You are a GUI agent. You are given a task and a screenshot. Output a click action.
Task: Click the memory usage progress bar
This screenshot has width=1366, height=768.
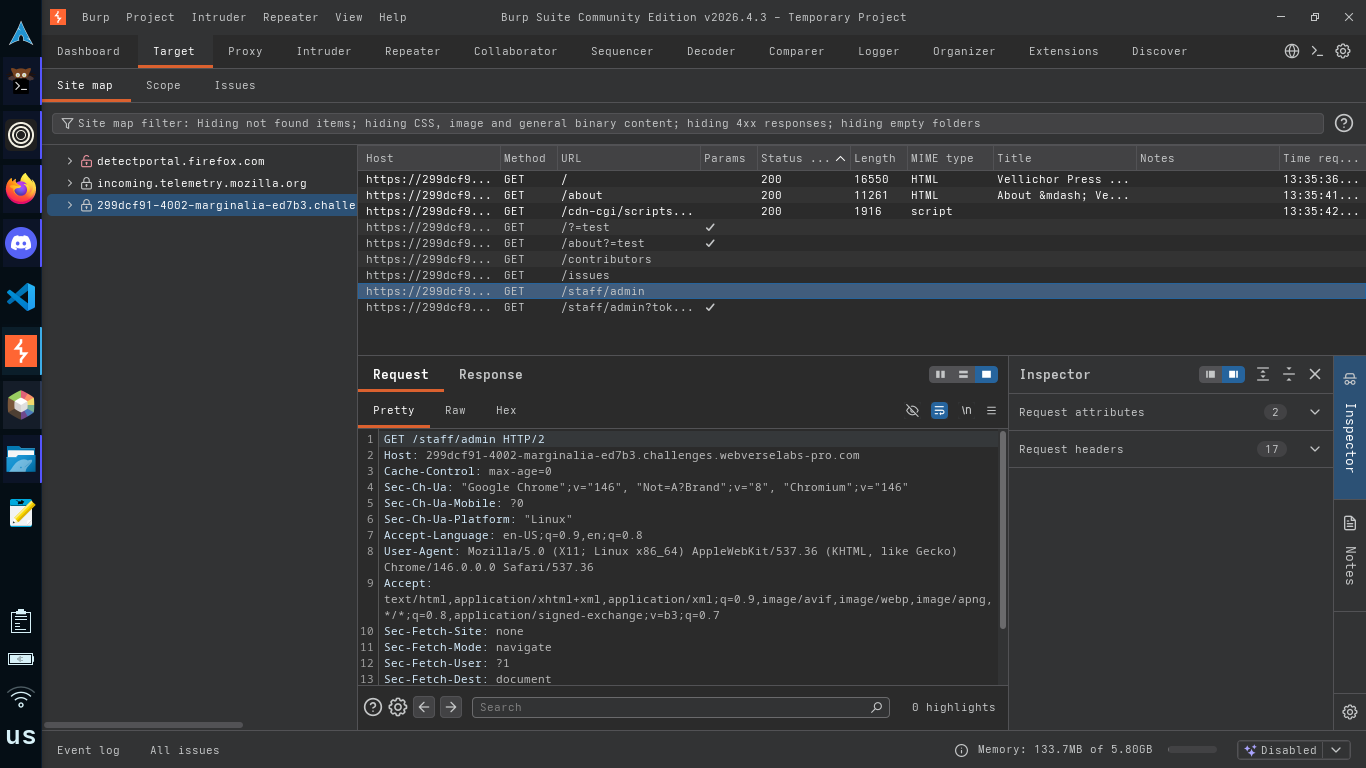tap(1192, 750)
